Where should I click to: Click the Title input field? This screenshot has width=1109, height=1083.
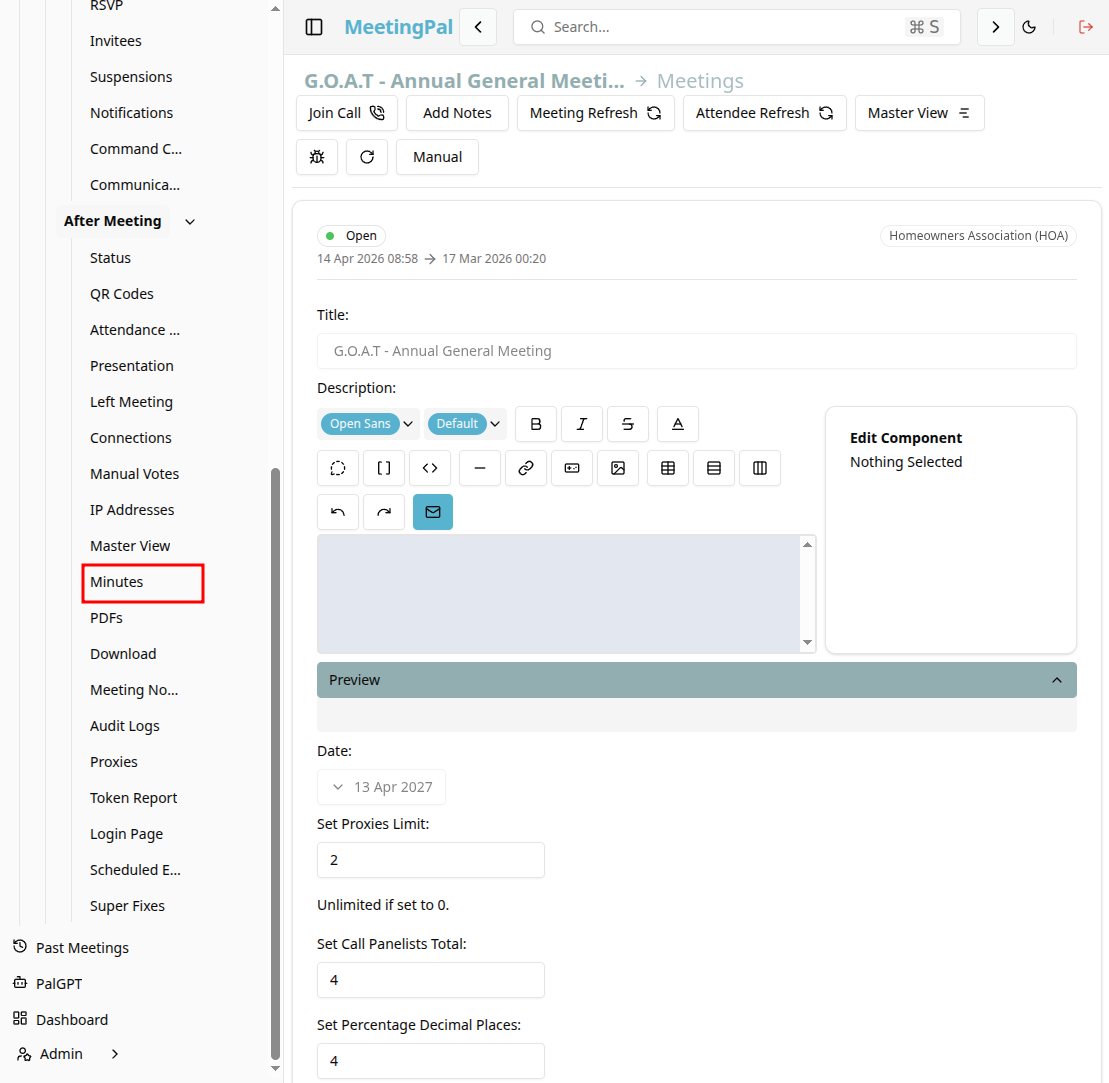(x=697, y=351)
